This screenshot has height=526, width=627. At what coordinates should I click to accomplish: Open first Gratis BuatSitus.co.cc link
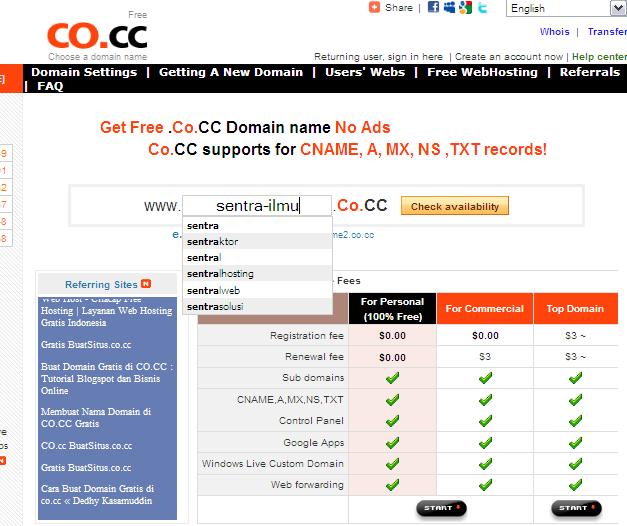(x=86, y=344)
